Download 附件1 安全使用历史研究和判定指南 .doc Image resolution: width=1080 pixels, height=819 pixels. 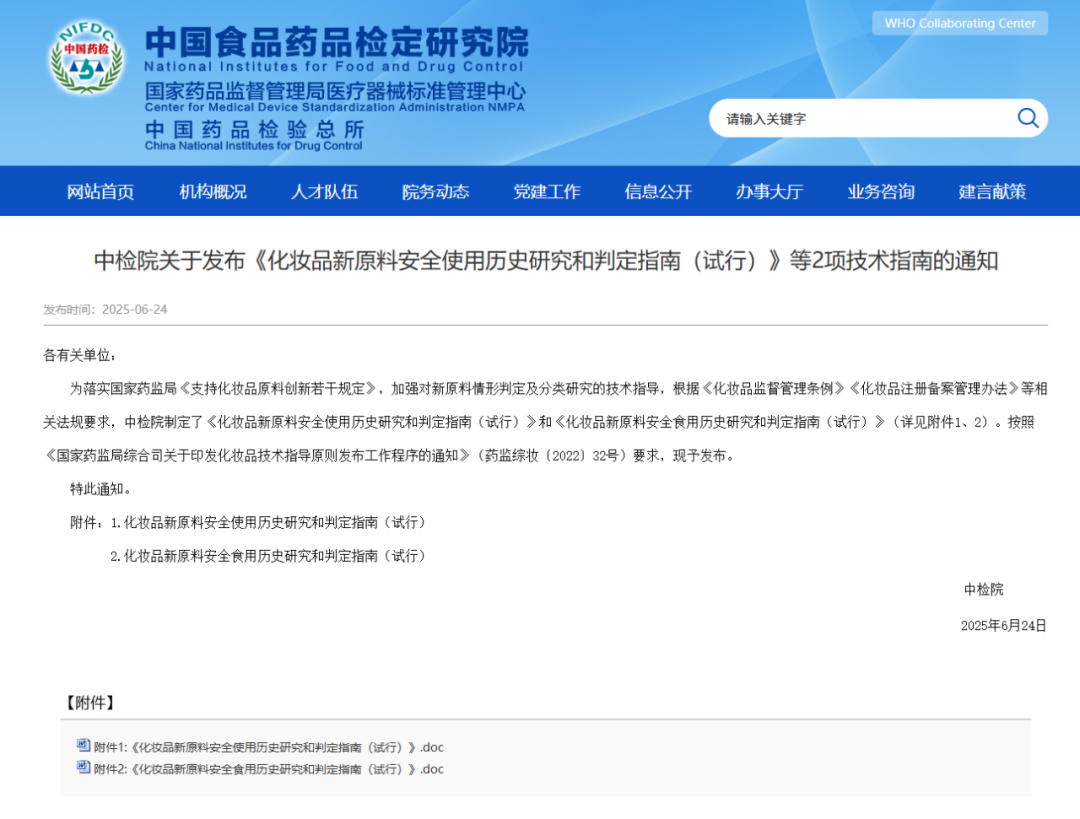tap(269, 747)
